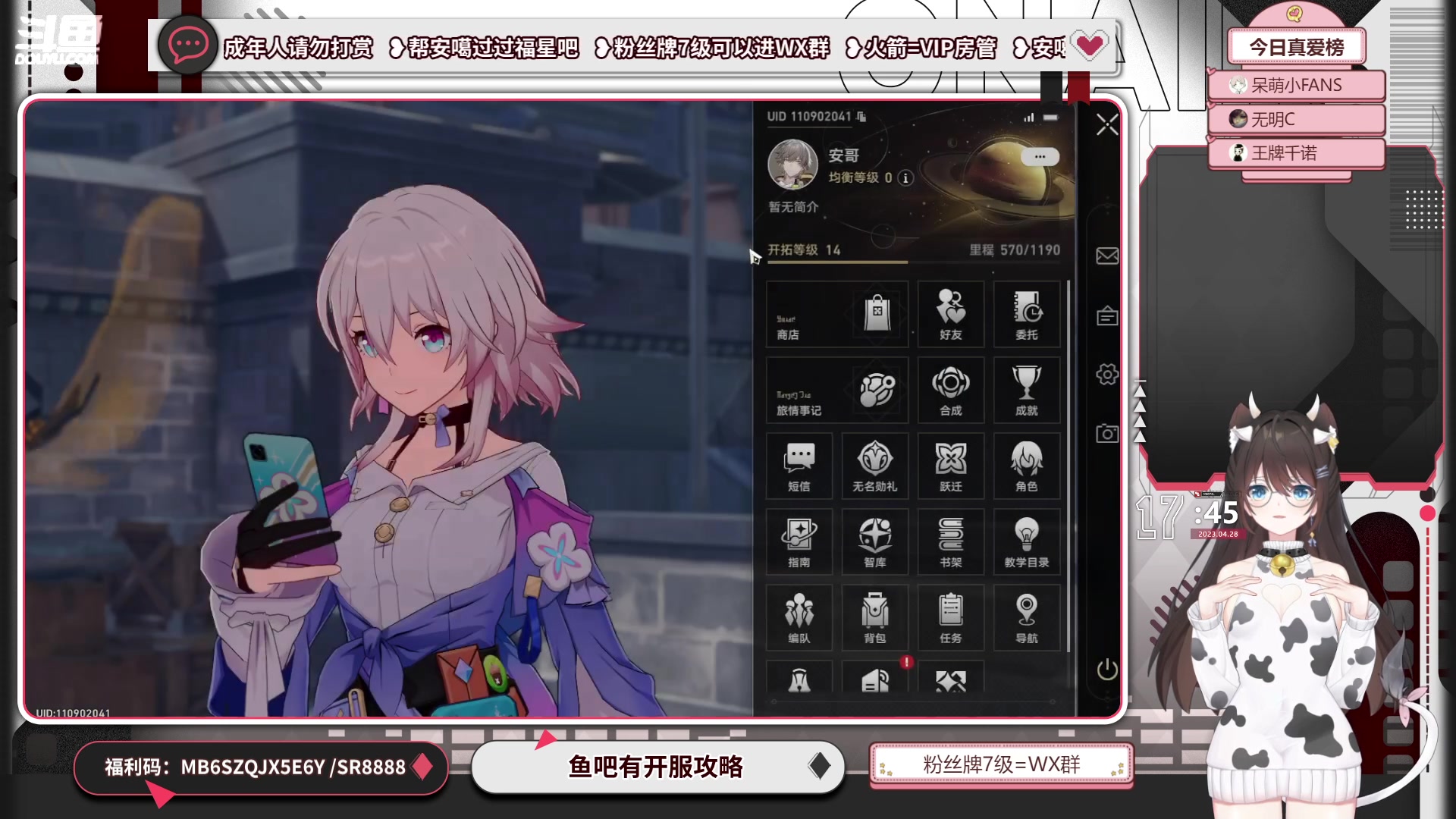Open the announcements board icon in sidebar

[x=1107, y=315]
